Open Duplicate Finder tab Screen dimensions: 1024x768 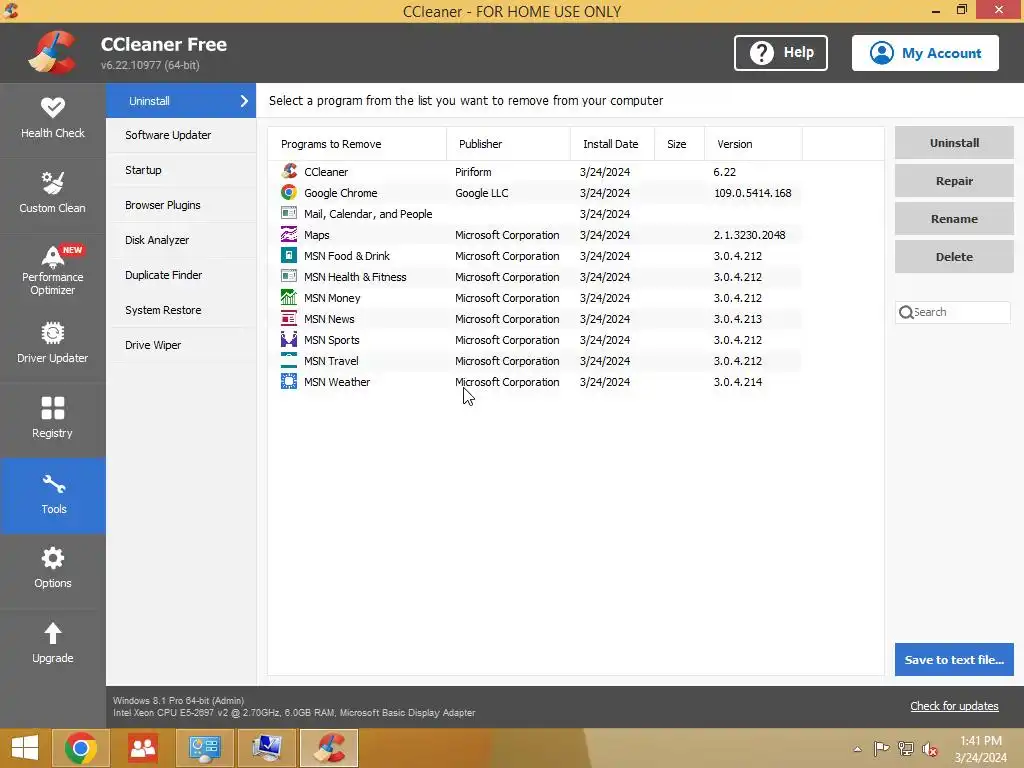(x=181, y=275)
